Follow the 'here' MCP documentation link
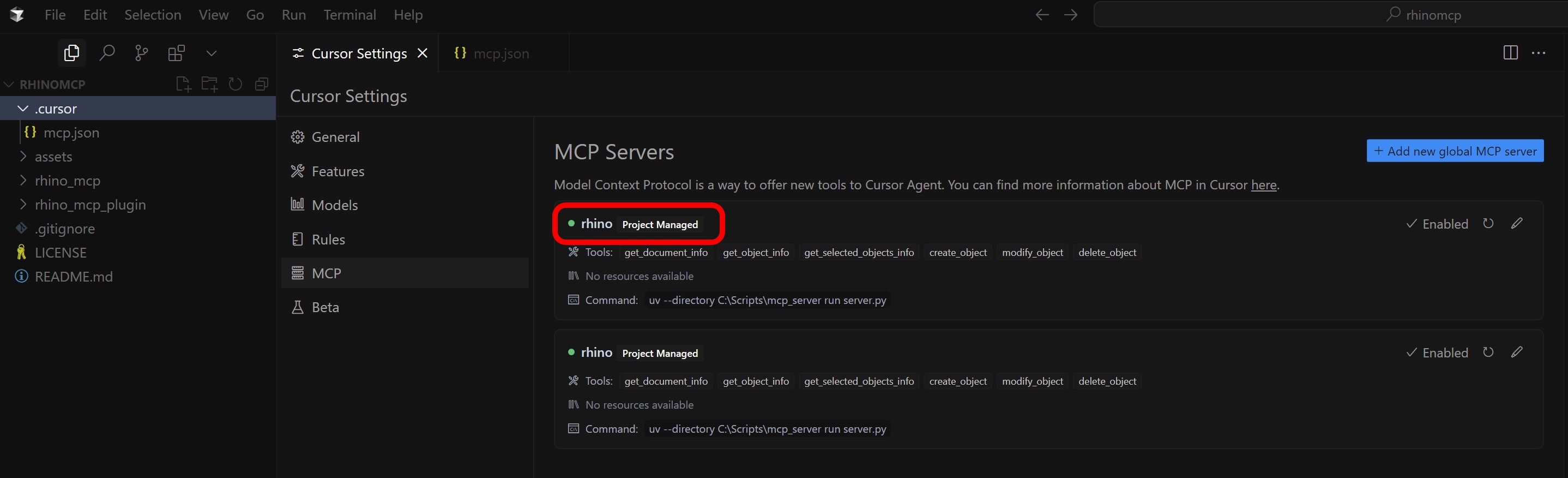 coord(1263,184)
